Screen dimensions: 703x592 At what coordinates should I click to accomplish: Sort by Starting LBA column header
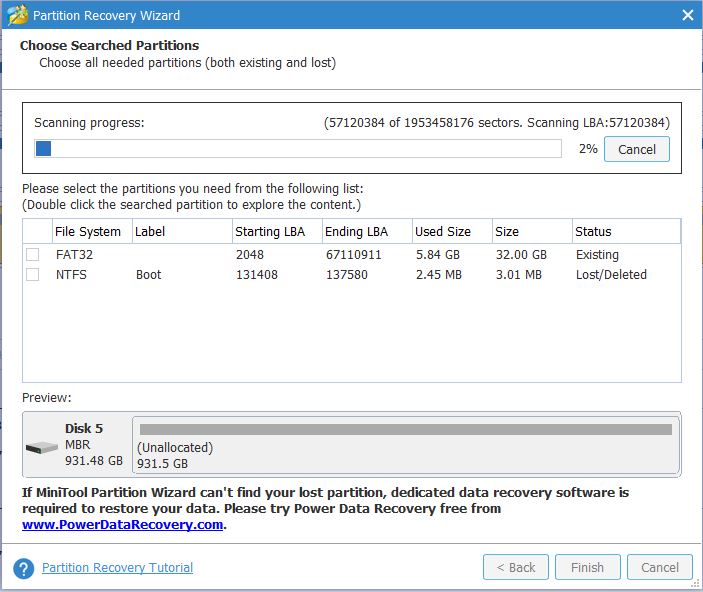coord(277,231)
